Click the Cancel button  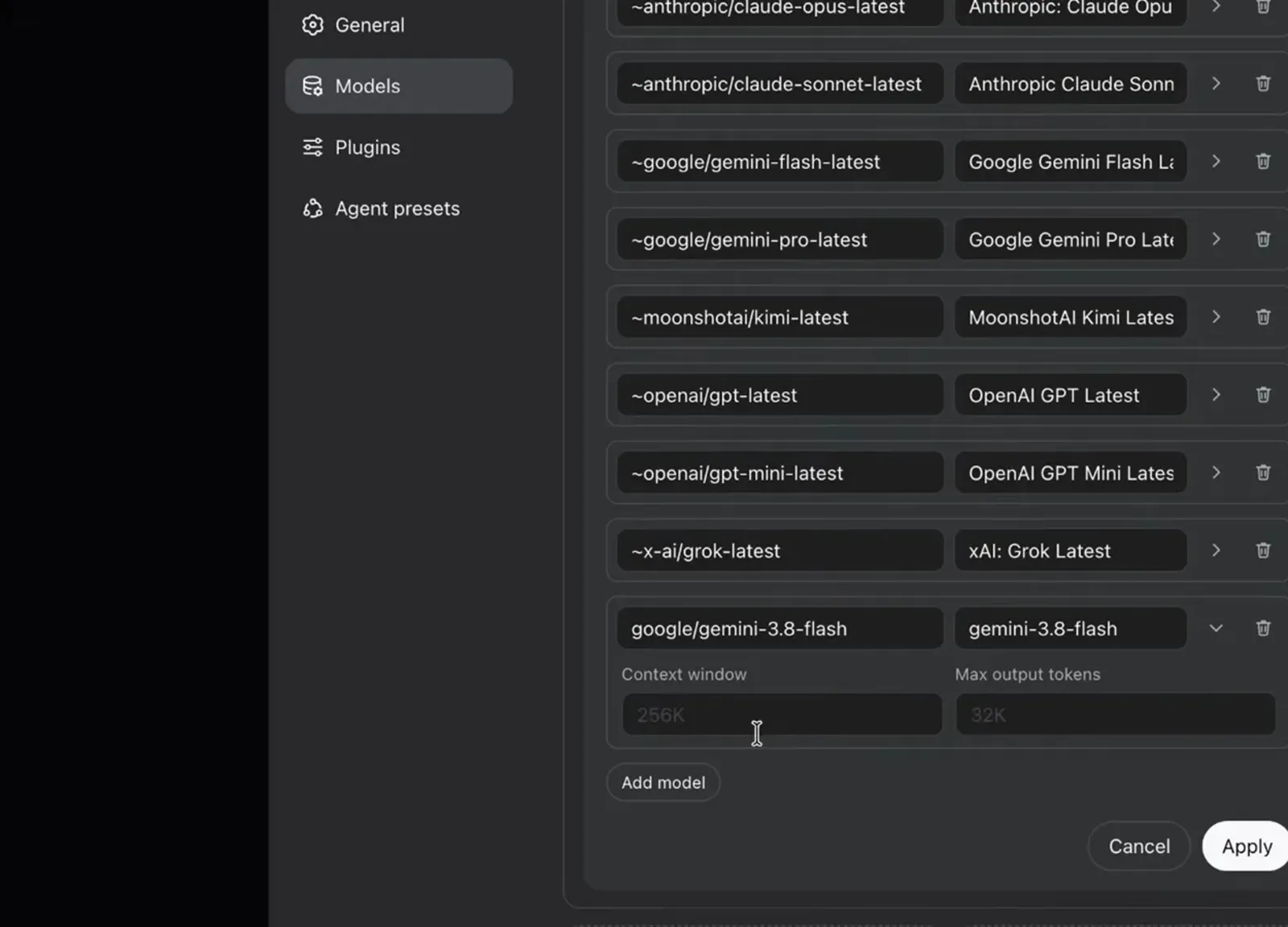1139,847
